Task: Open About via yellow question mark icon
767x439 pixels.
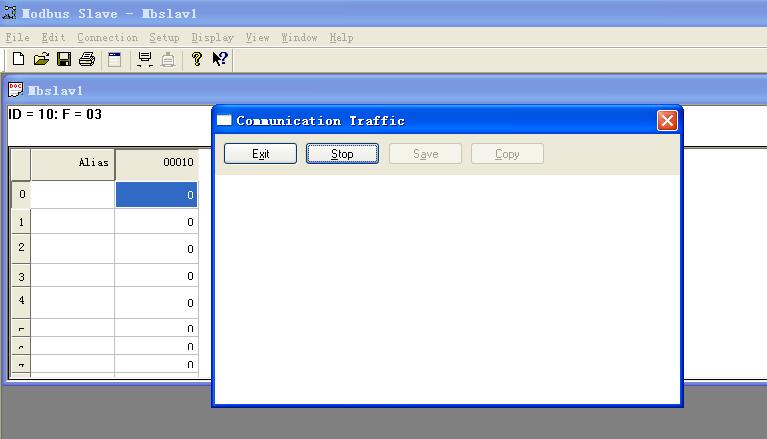Action: 197,59
